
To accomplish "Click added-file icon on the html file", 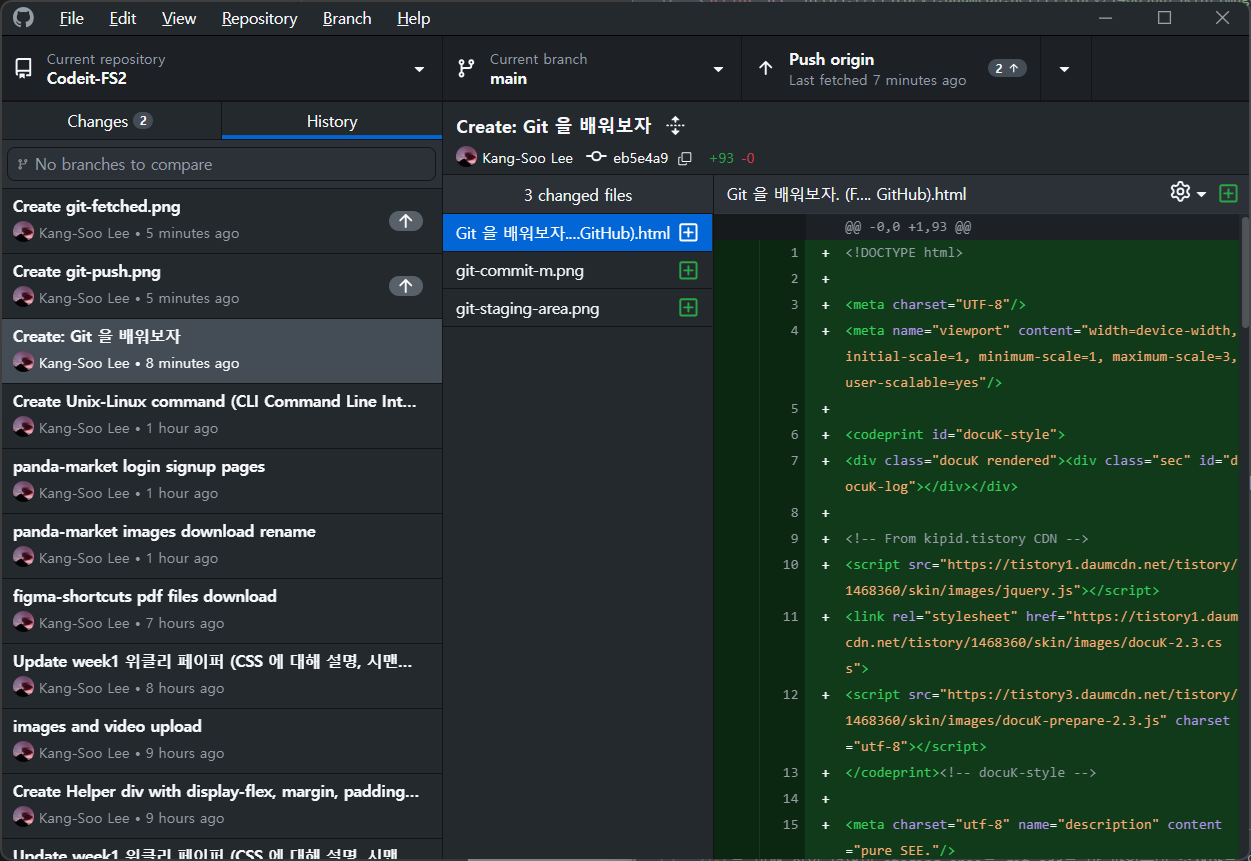I will click(688, 233).
